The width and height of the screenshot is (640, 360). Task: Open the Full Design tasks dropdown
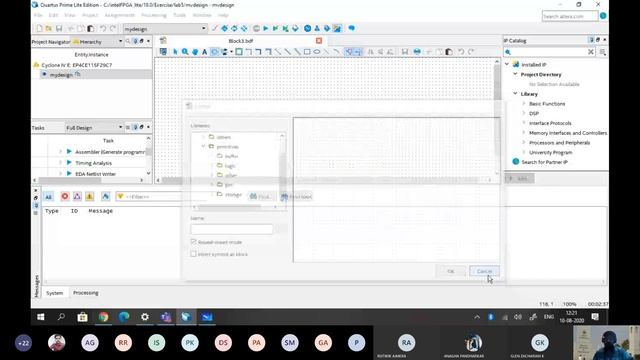point(120,127)
